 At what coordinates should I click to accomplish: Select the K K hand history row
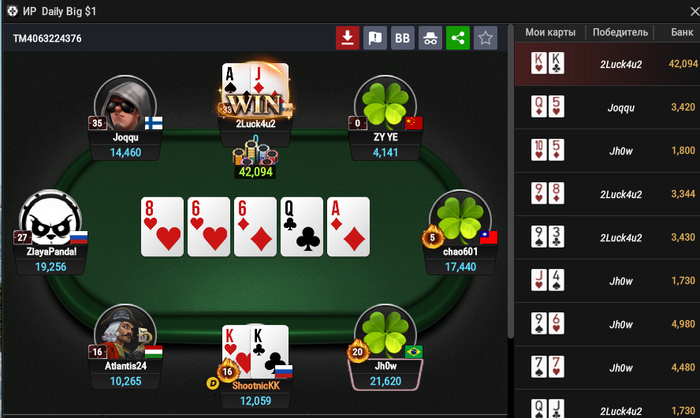(x=607, y=64)
